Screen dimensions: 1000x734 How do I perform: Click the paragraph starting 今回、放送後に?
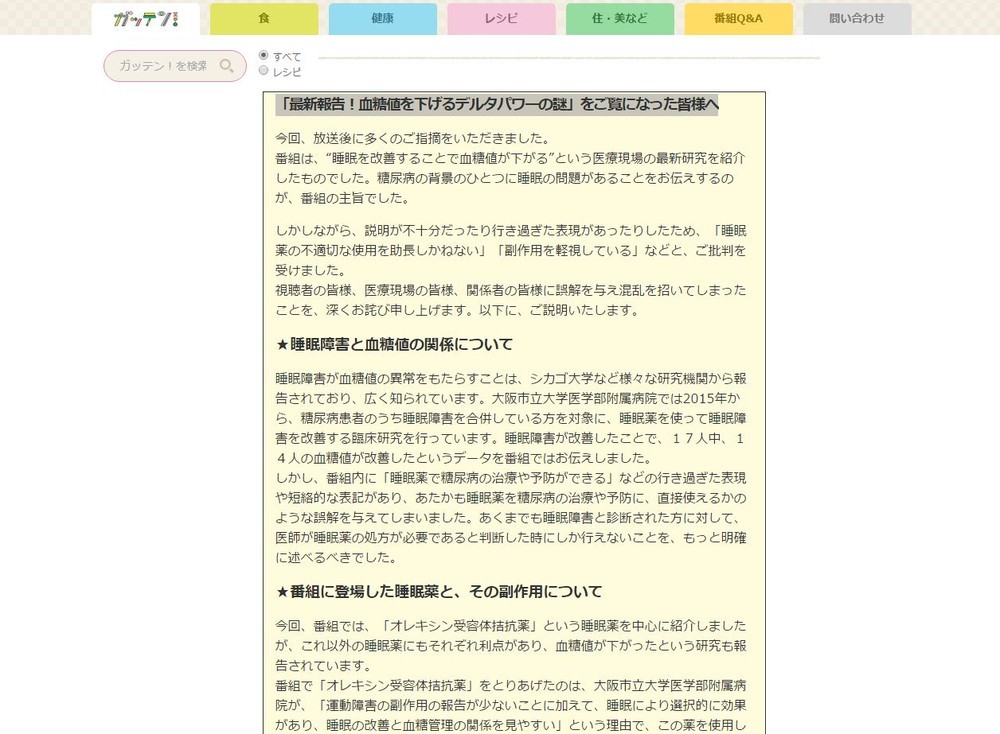click(x=510, y=168)
